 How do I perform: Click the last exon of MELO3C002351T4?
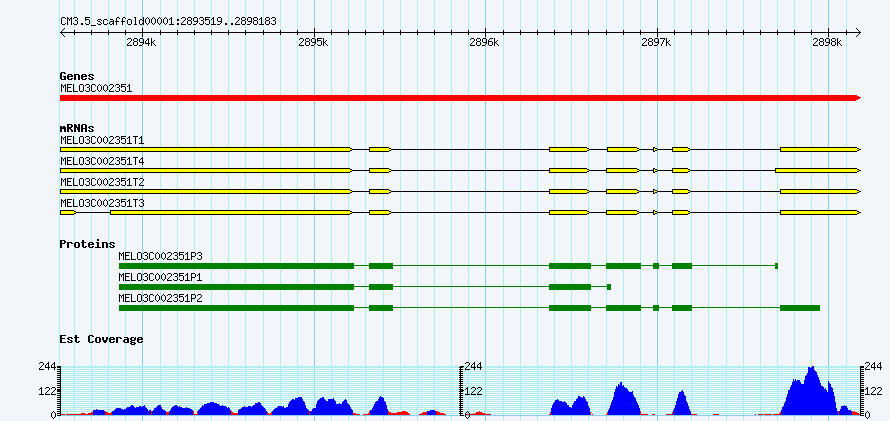(x=818, y=170)
